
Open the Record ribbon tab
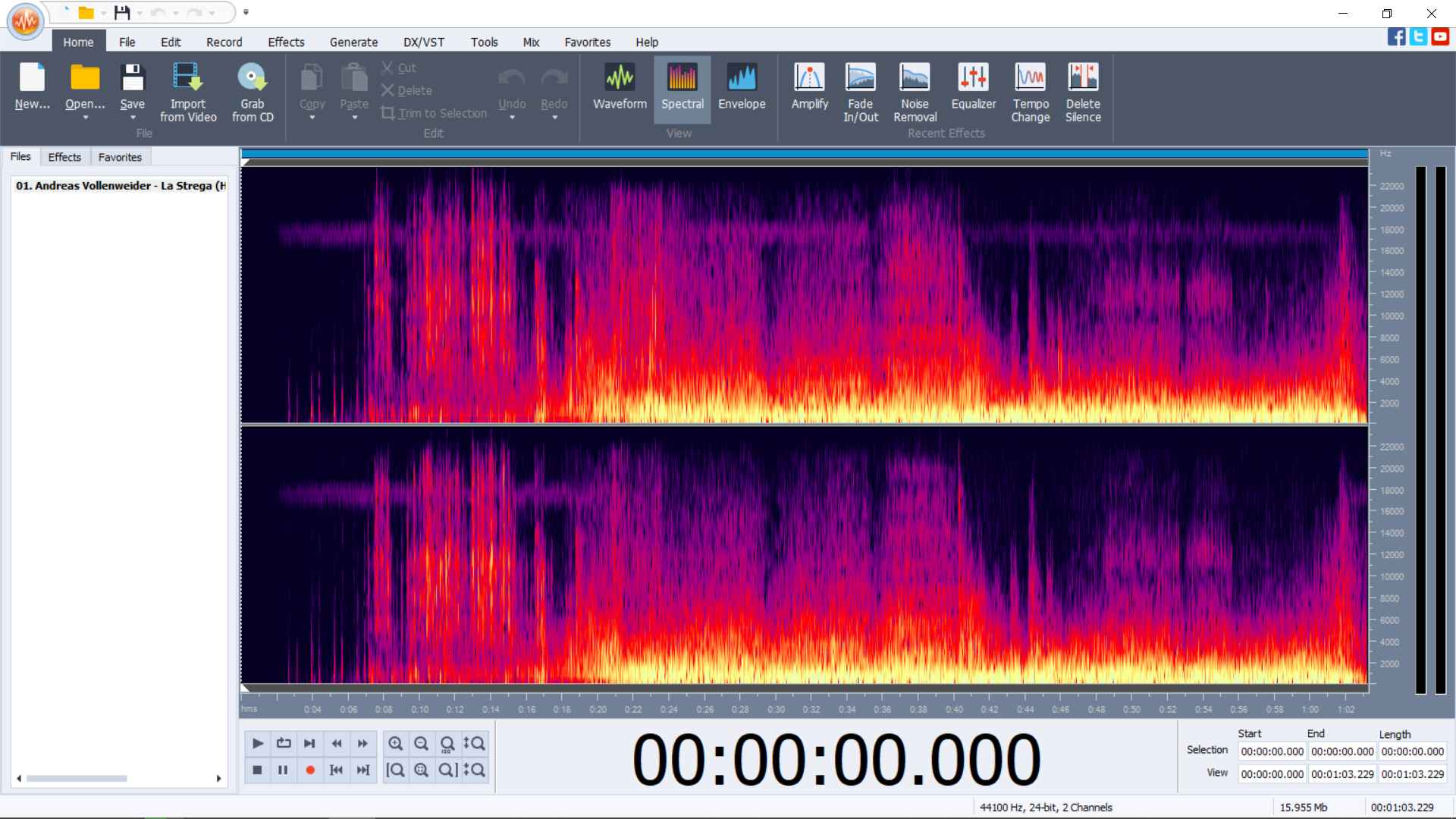pos(224,42)
